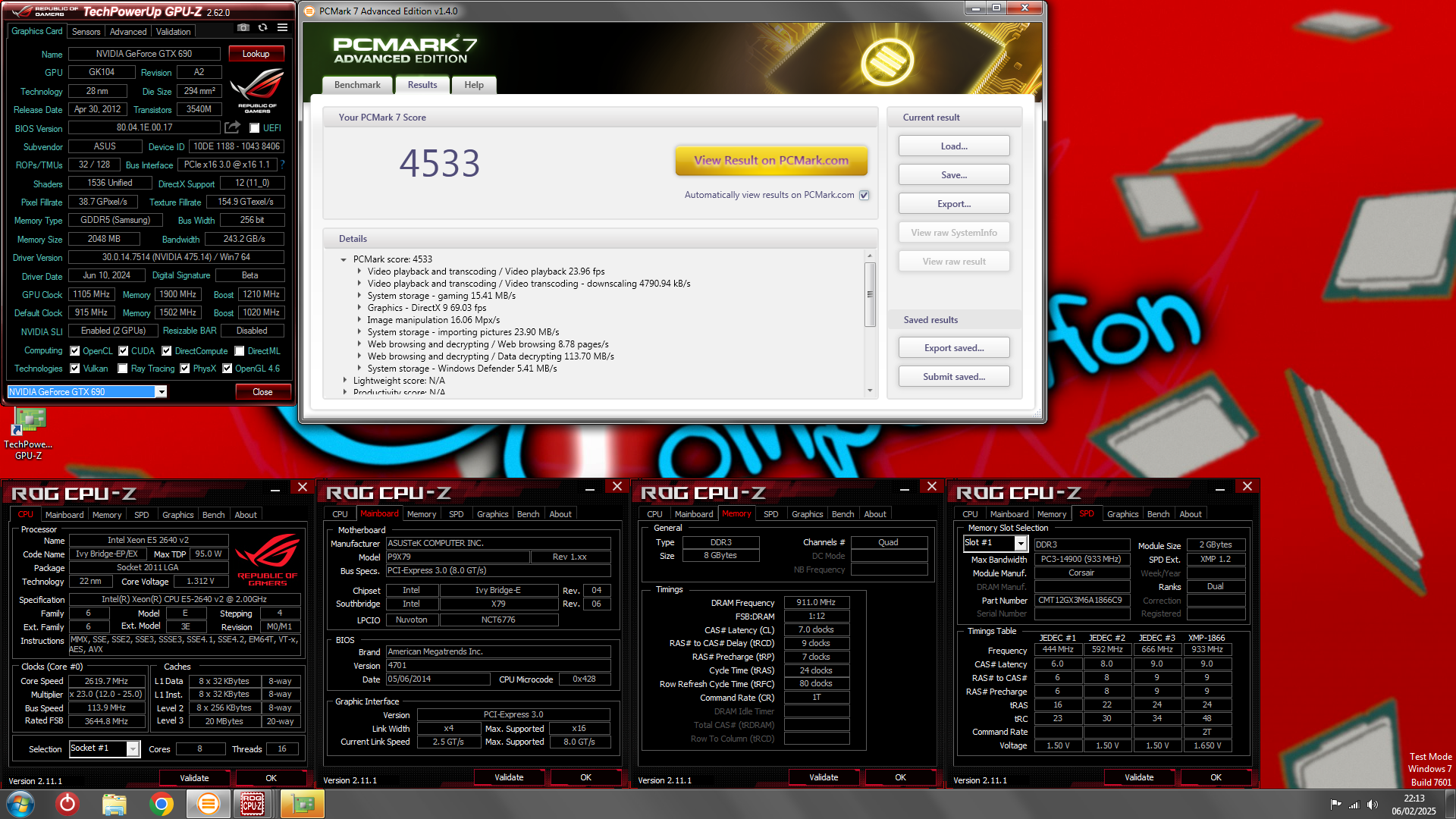Toggle the DirectML checkbox
This screenshot has height=819, width=1456.
pos(240,351)
